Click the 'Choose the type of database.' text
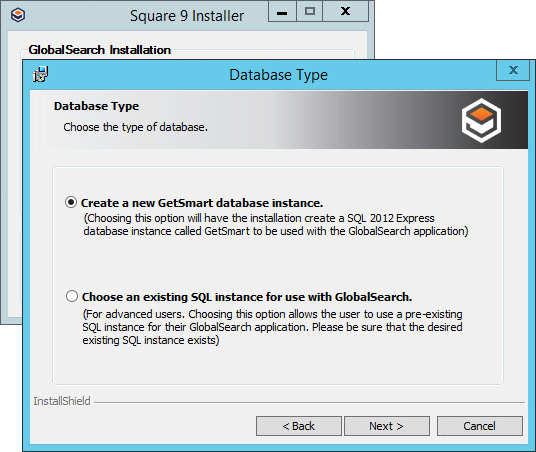The height and width of the screenshot is (452, 536). pyautogui.click(x=135, y=127)
